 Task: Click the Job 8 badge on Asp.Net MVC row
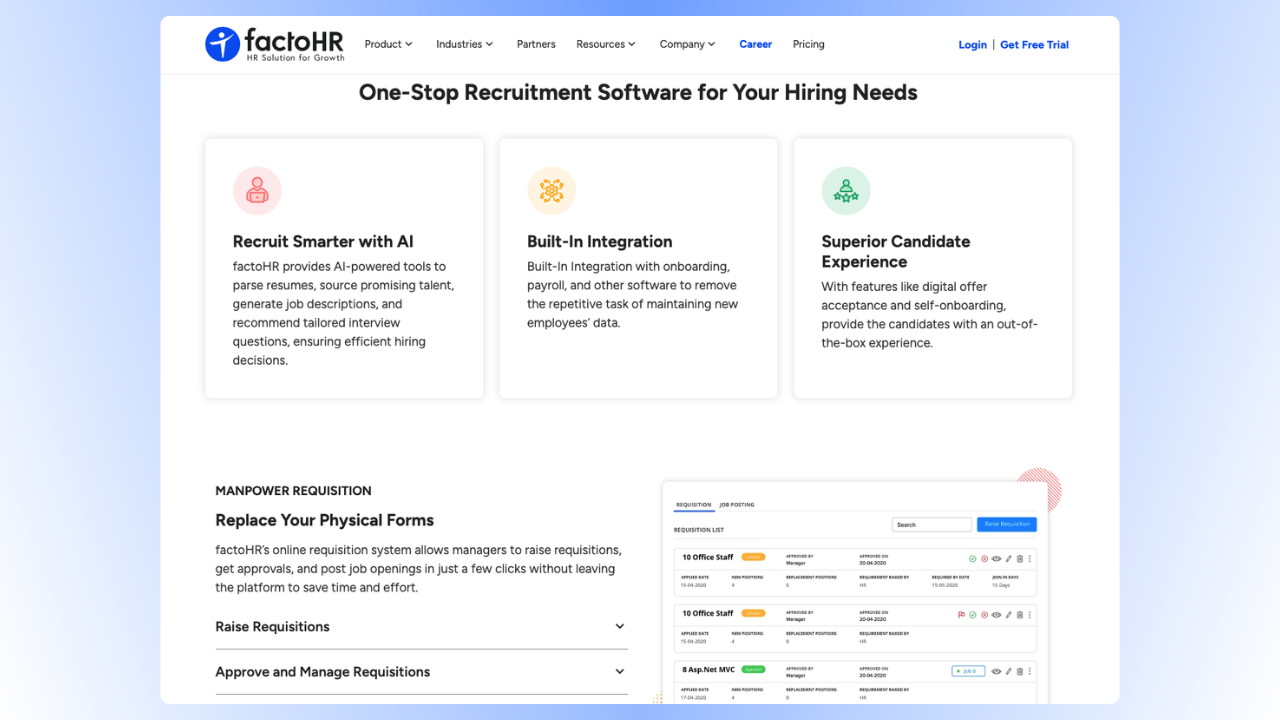pyautogui.click(x=966, y=671)
